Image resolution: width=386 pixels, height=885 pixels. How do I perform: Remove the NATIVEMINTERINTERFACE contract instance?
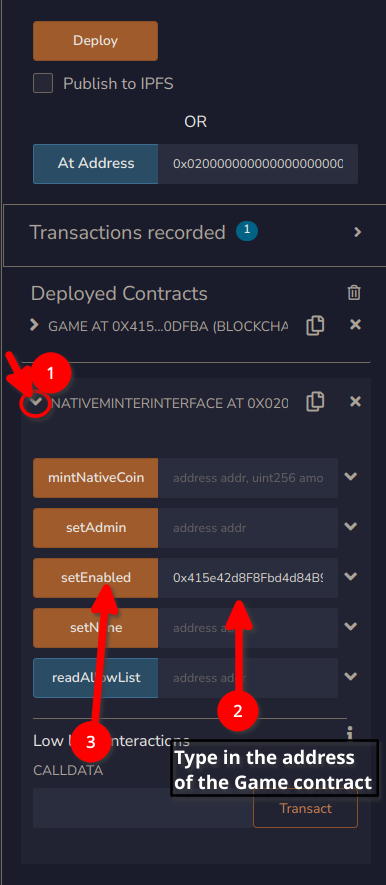coord(355,401)
